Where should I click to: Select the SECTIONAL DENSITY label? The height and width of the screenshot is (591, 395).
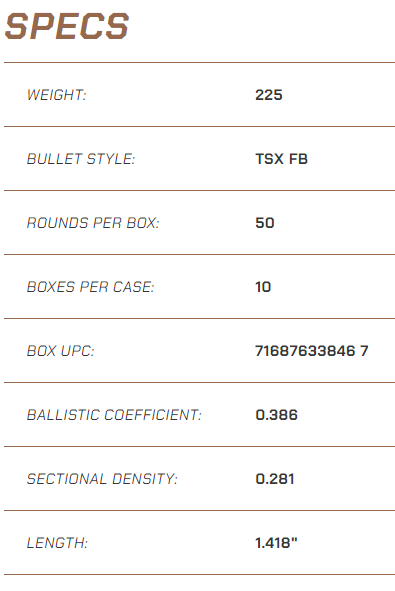(x=102, y=479)
